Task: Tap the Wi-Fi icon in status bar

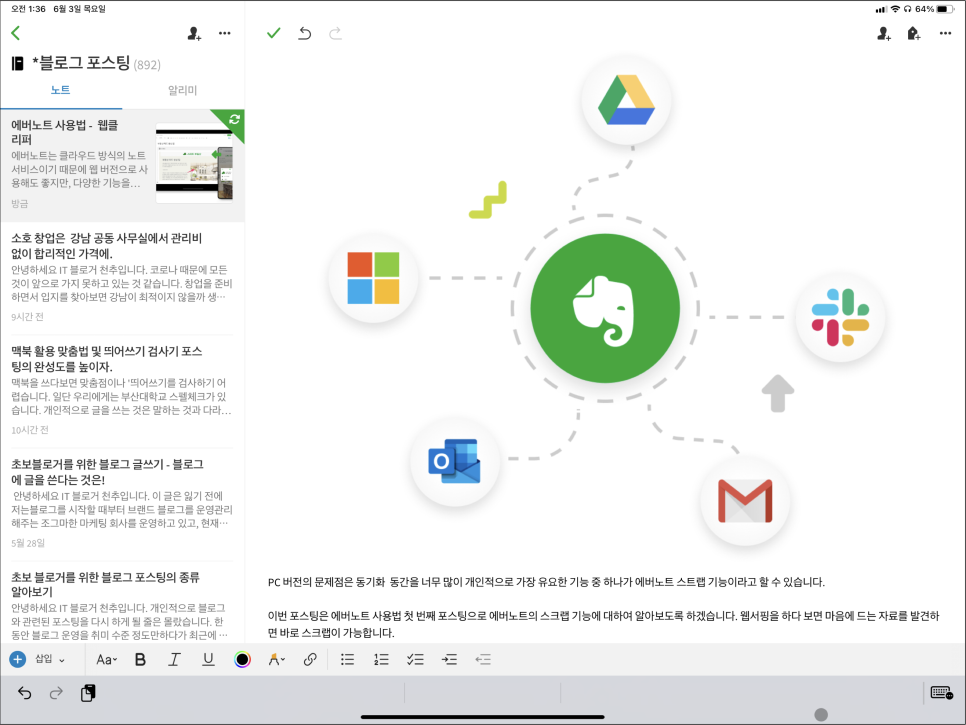Action: coord(895,9)
